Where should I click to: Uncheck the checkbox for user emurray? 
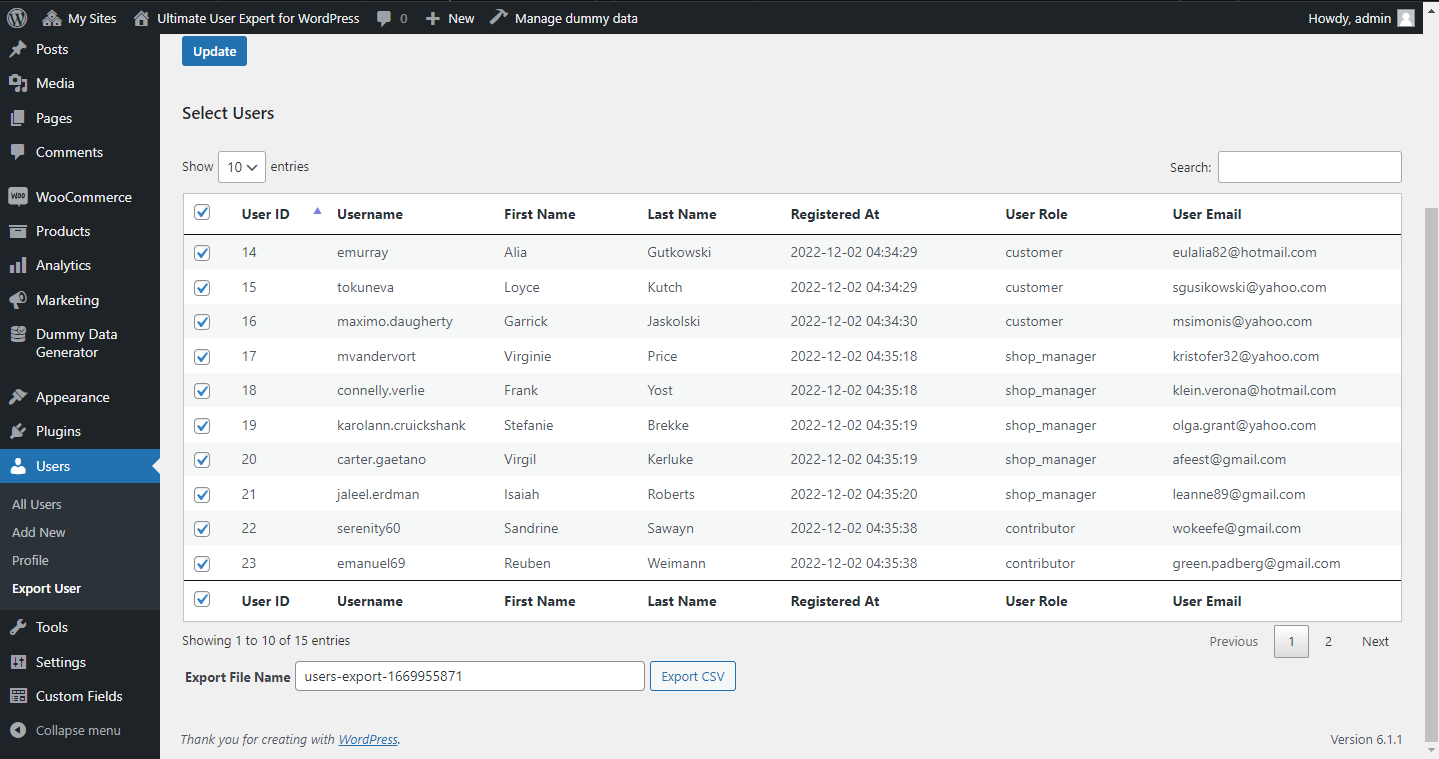pos(202,253)
